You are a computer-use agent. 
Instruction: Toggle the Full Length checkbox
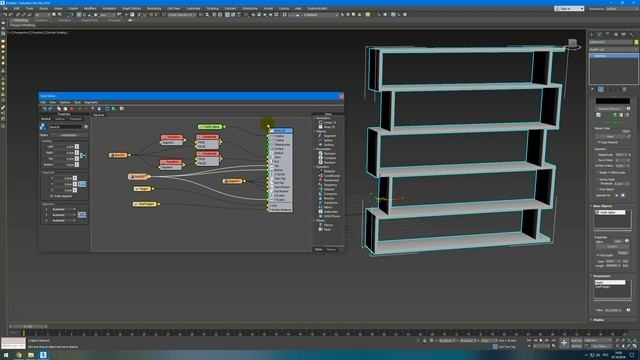(598, 255)
